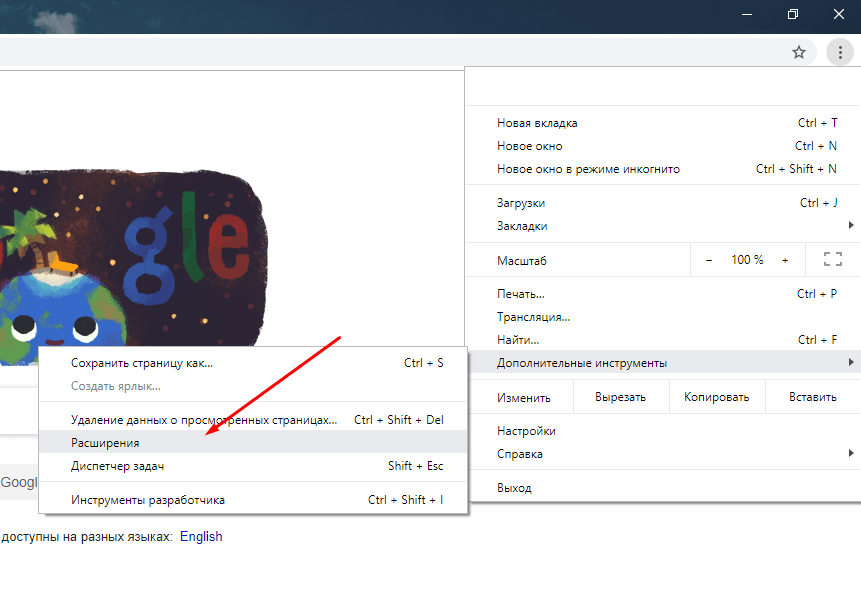The image size is (861, 597).
Task: Click the Вырезать button
Action: (620, 397)
